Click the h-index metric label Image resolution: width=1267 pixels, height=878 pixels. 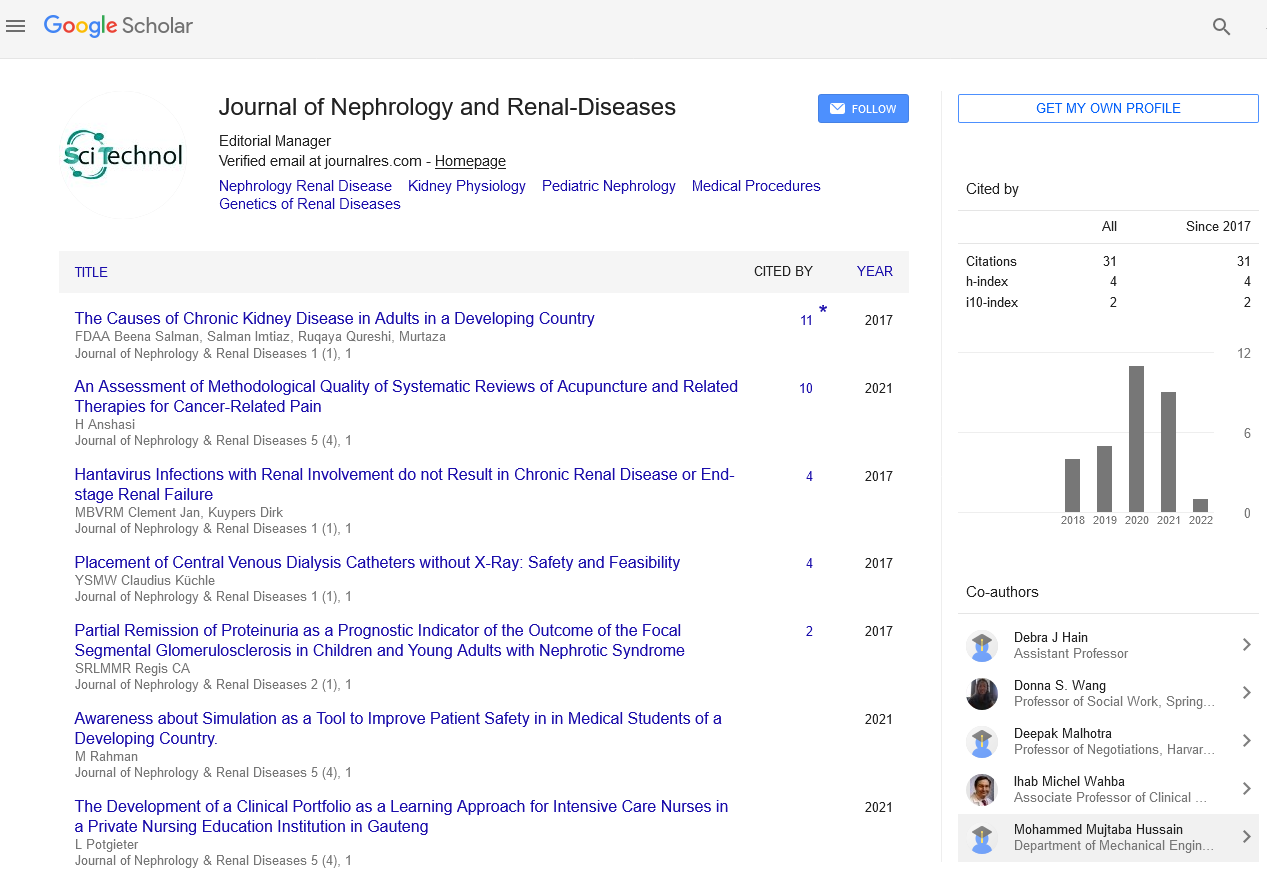tap(987, 282)
